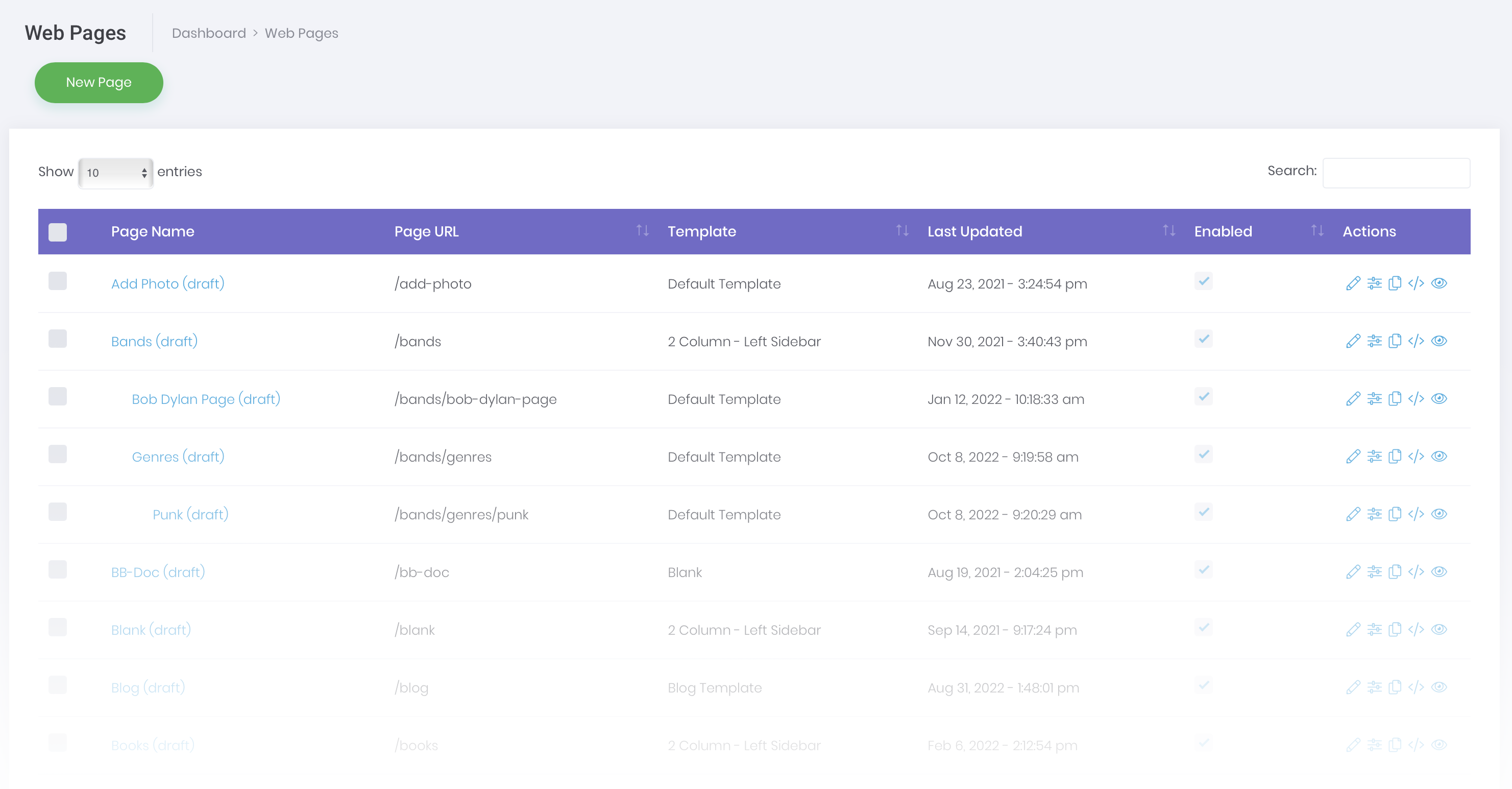The image size is (1512, 789).
Task: Select the Add Photo row checkbox
Action: 58,280
